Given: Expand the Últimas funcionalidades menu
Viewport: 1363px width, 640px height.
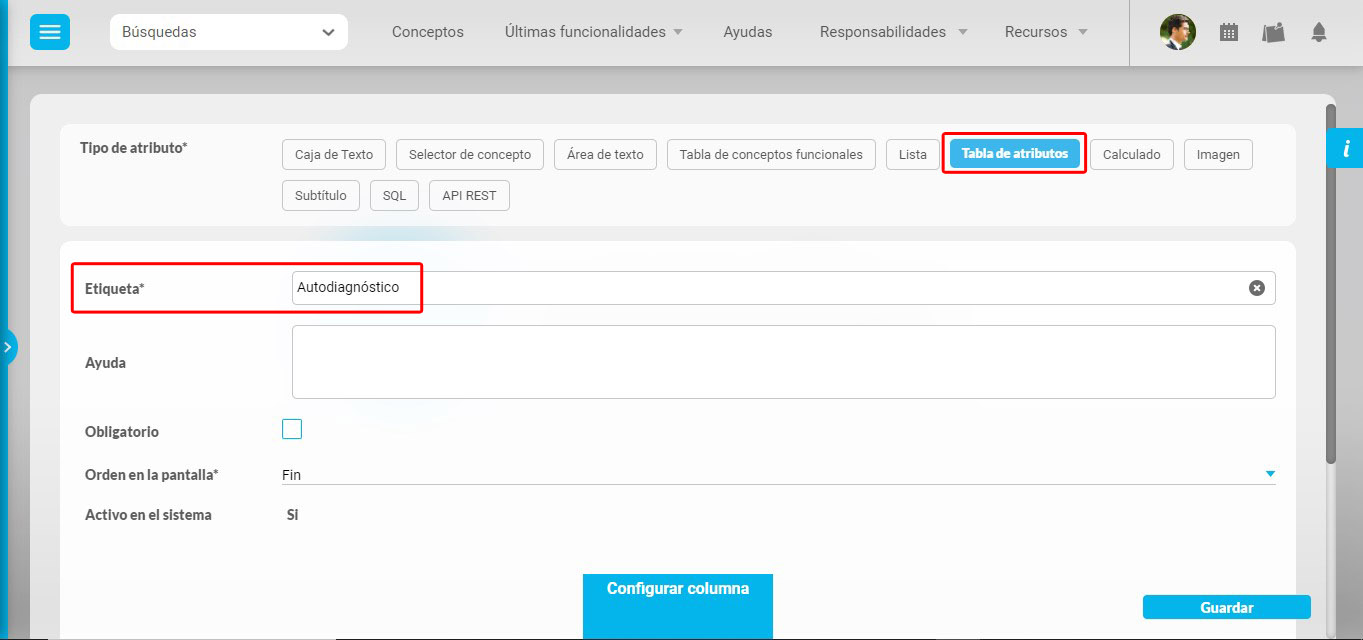Looking at the screenshot, I should coord(594,32).
